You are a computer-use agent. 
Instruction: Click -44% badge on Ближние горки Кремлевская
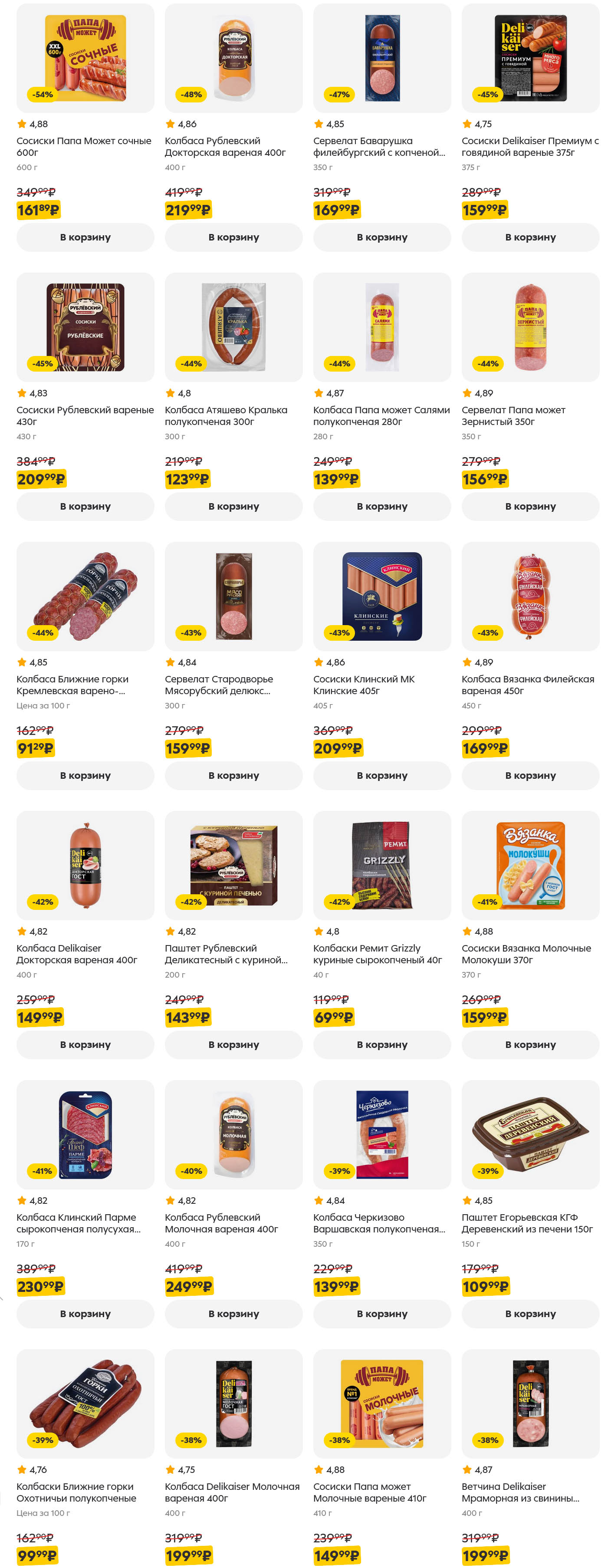tap(43, 633)
